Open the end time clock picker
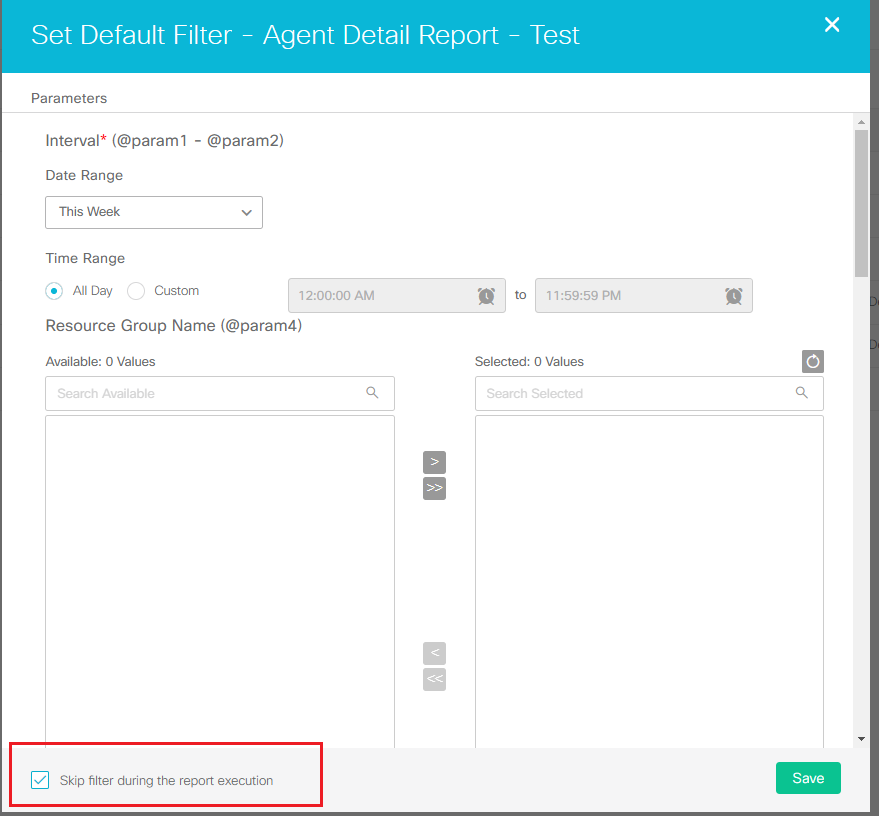Viewport: 879px width, 816px height. click(733, 295)
